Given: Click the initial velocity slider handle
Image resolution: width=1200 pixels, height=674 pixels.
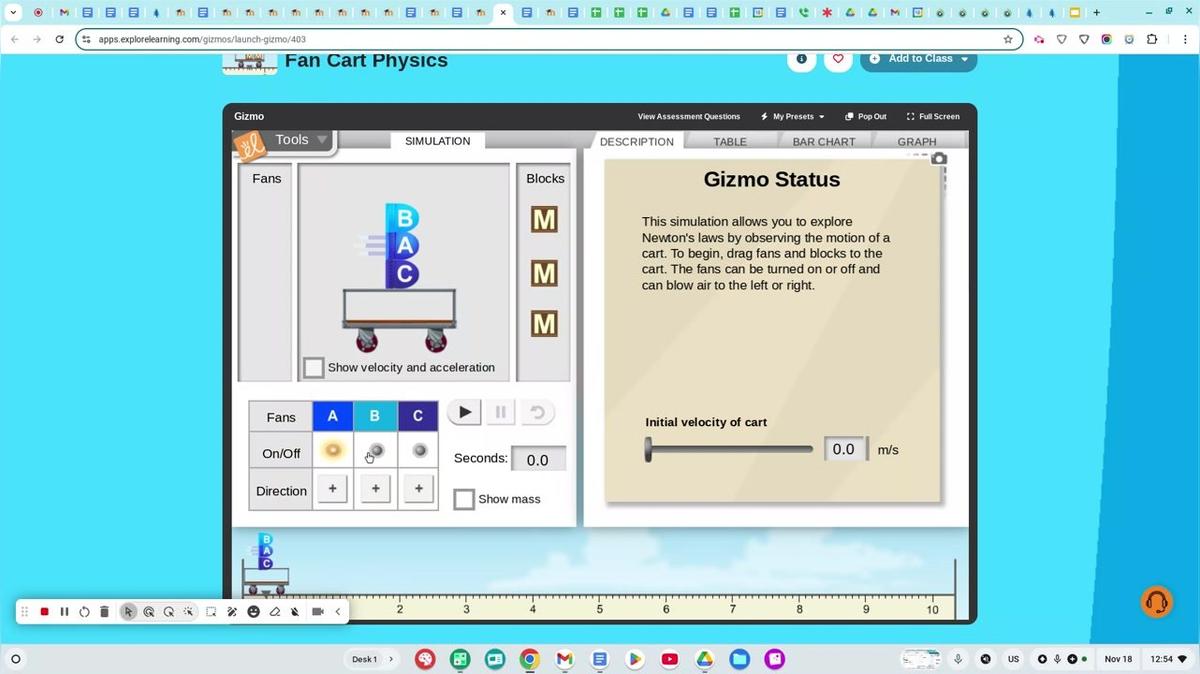Looking at the screenshot, I should 648,450.
